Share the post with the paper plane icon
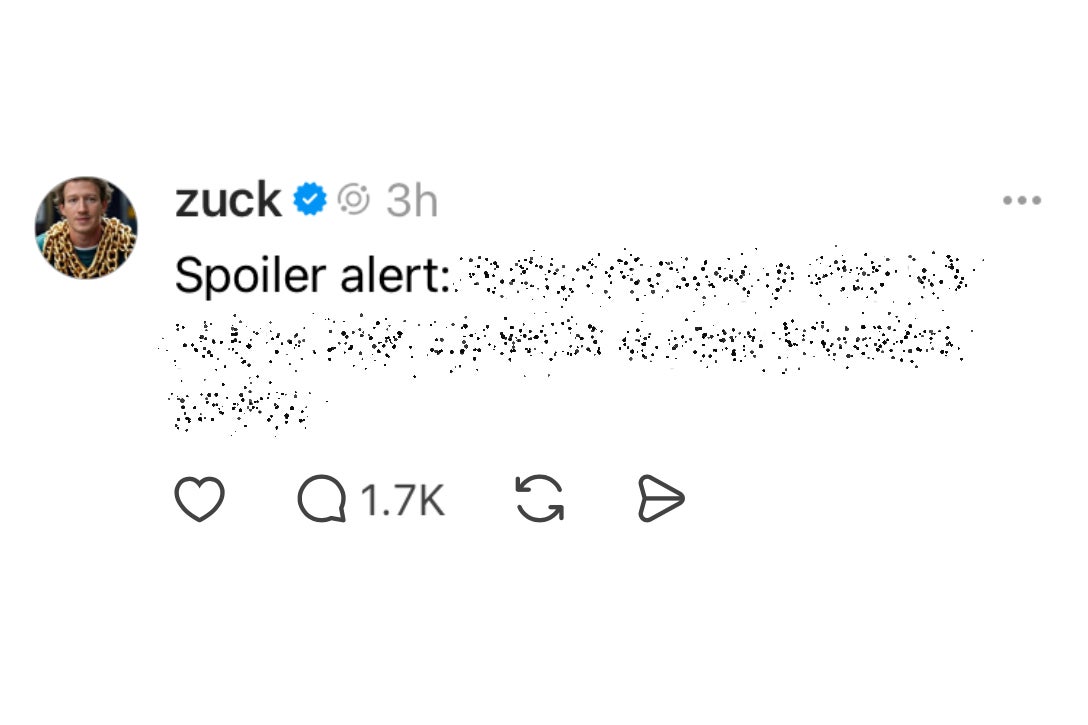Viewport: 1088px width, 725px height. (661, 499)
